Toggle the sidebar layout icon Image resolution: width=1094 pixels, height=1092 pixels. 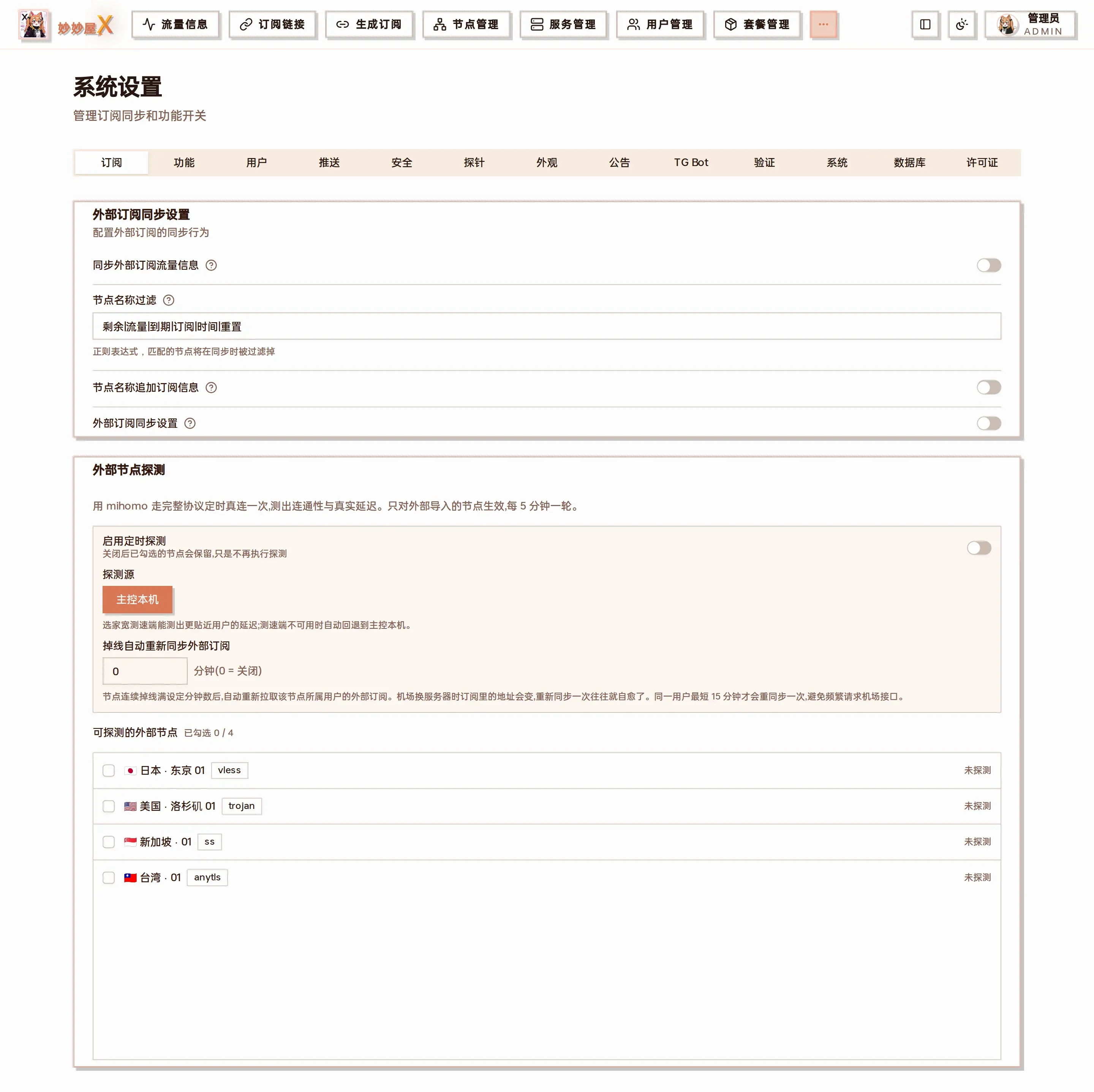click(x=925, y=24)
